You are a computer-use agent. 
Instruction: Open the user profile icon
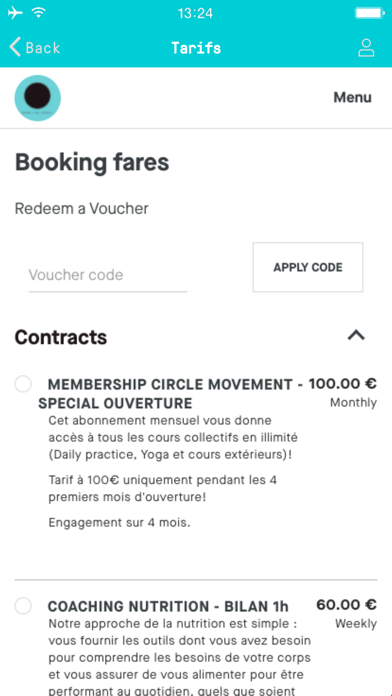(366, 48)
